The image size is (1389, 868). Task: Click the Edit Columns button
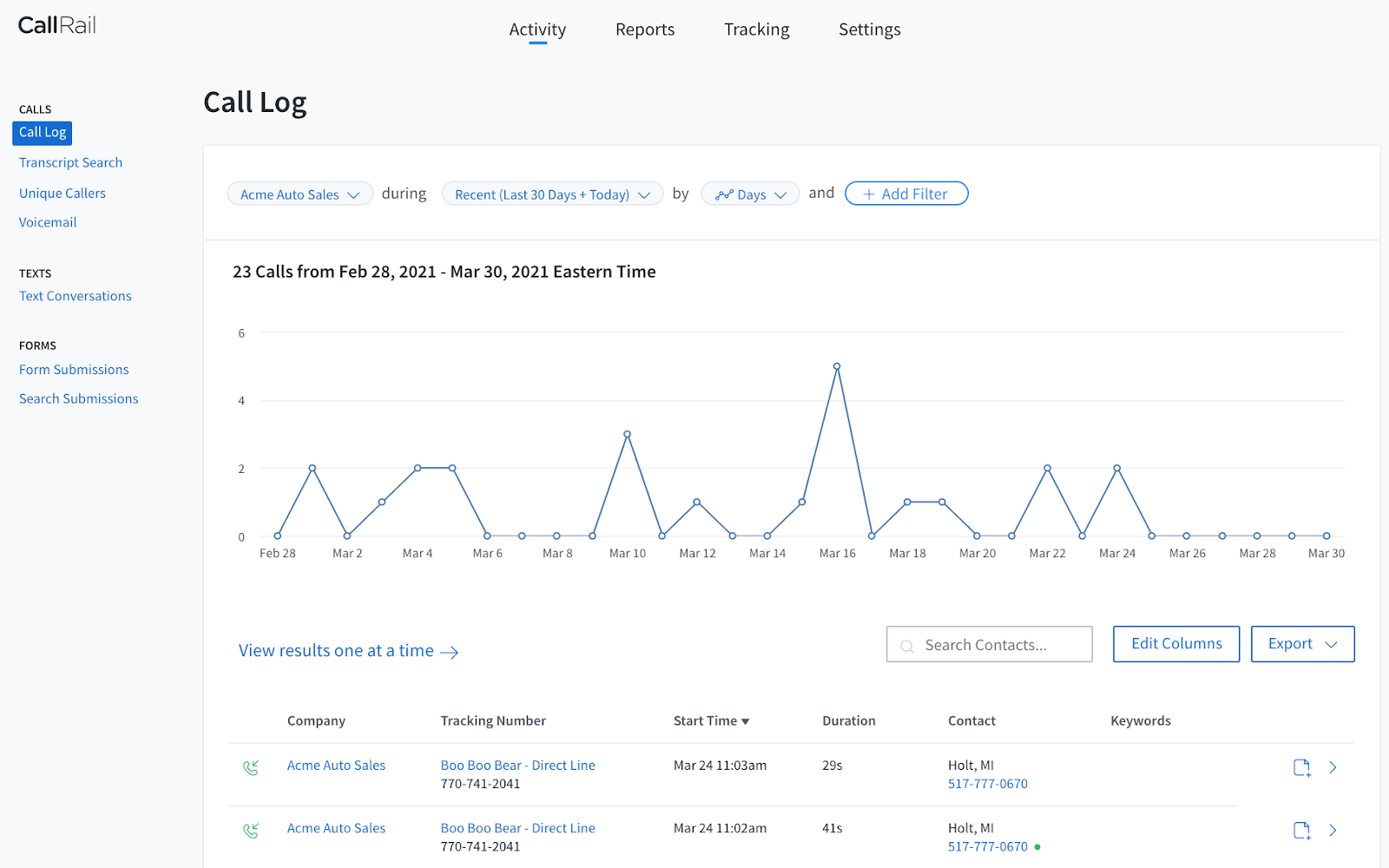click(x=1176, y=644)
